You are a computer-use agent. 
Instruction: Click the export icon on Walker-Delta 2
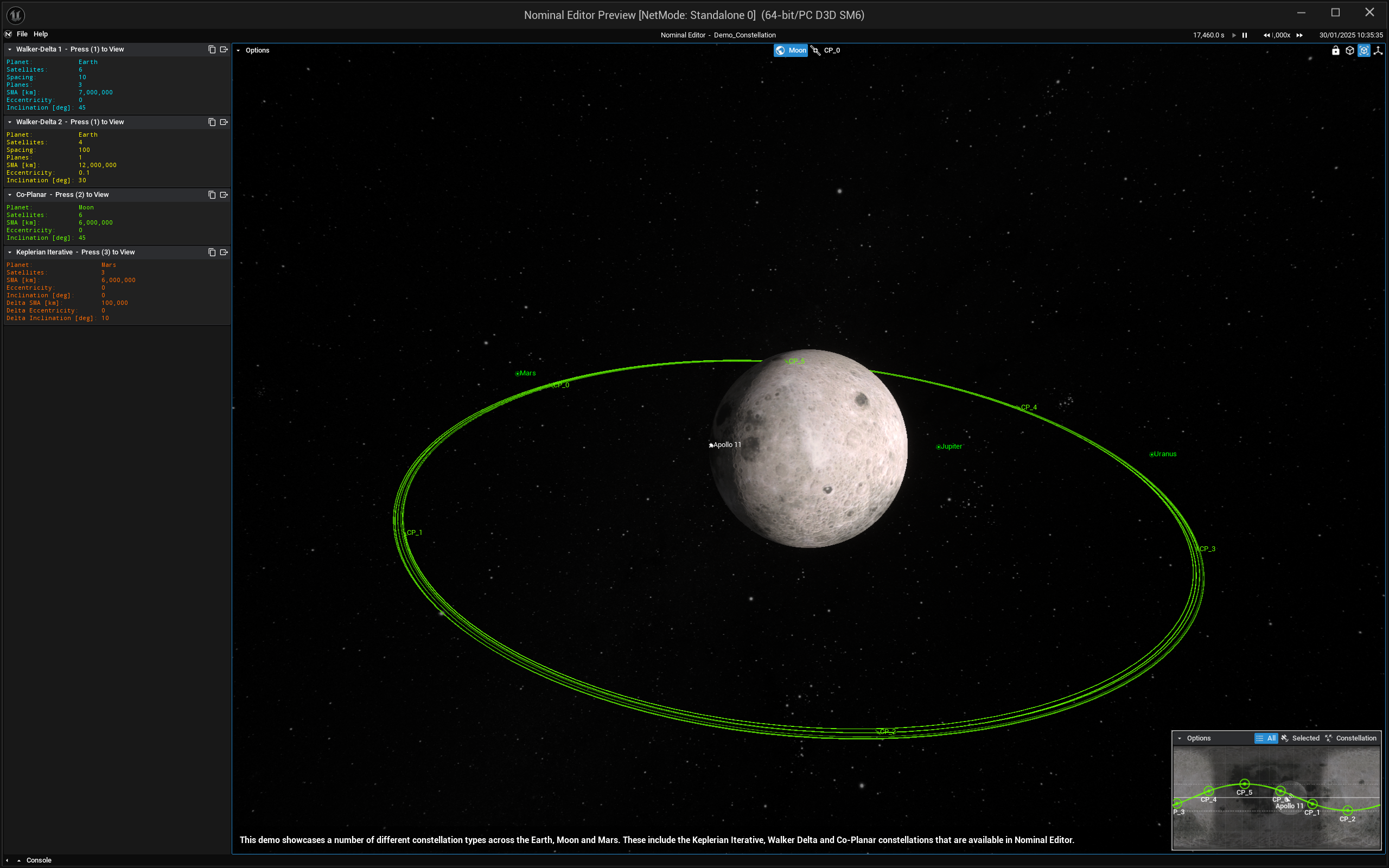[224, 122]
